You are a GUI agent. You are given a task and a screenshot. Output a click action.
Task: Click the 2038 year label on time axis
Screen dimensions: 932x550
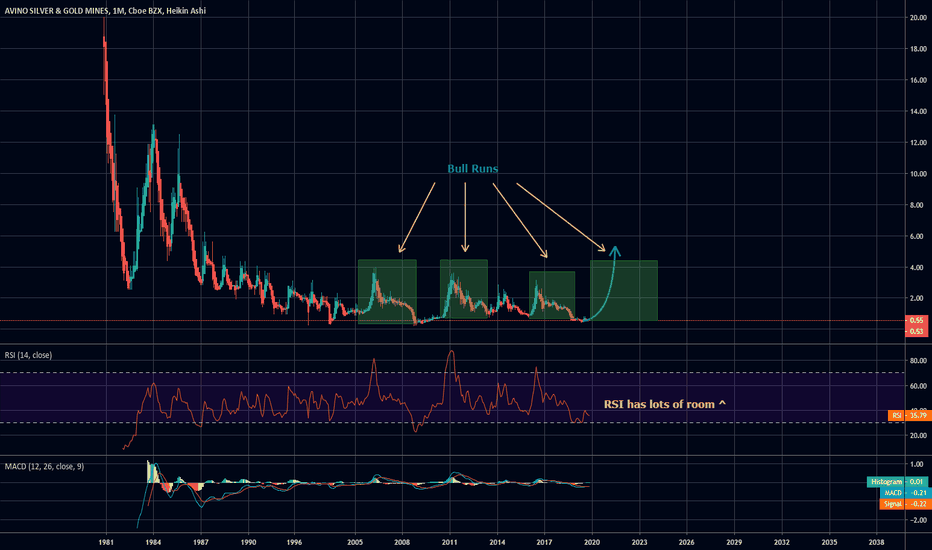point(876,542)
